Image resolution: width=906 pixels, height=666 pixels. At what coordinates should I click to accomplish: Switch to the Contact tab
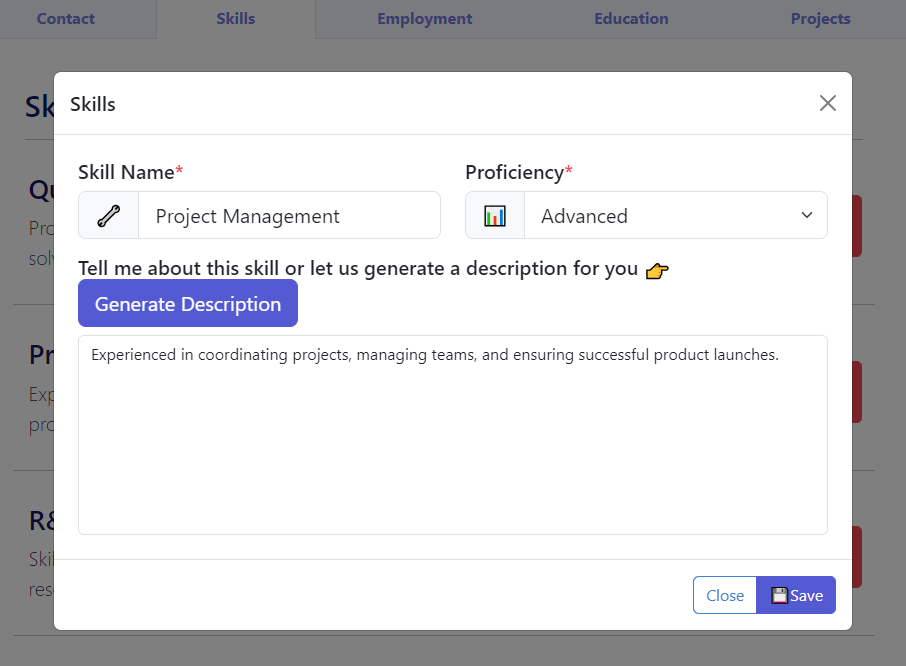(66, 18)
